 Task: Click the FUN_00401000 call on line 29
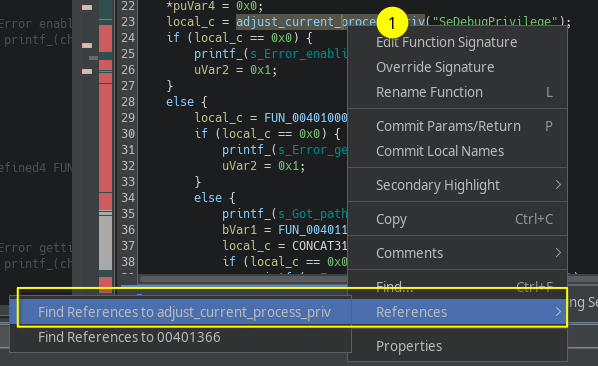coord(305,118)
